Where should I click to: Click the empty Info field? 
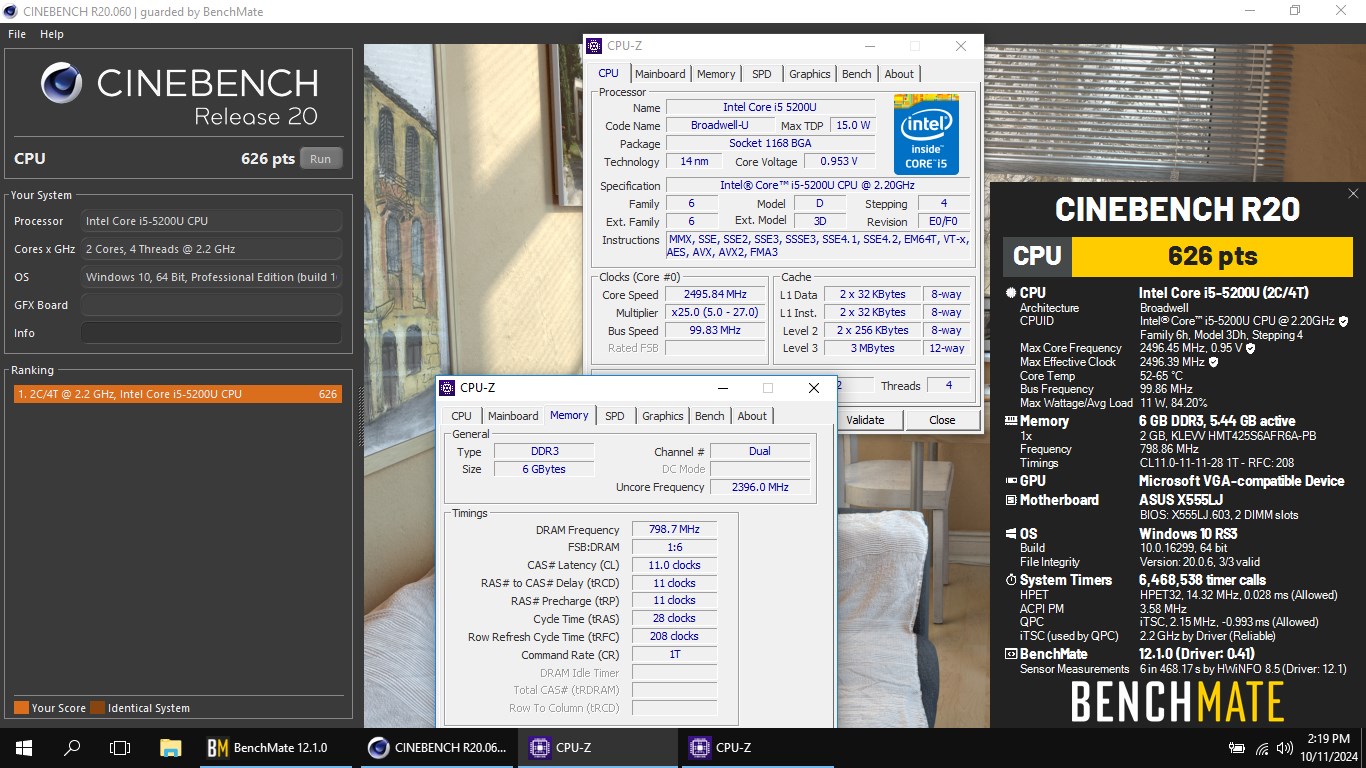[x=211, y=333]
